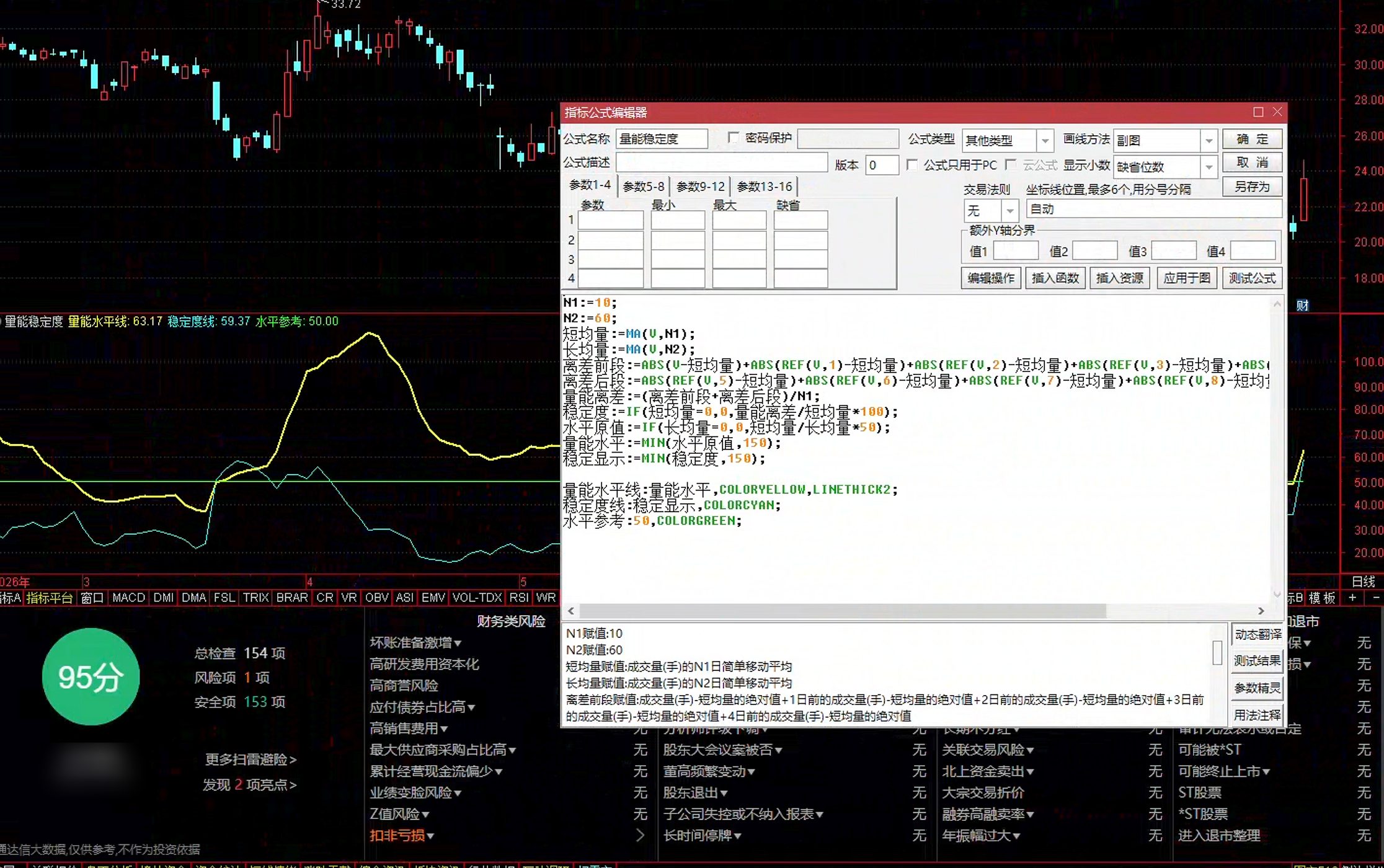The height and width of the screenshot is (868, 1384).
Task: Open the 公式类型 dropdown
Action: pyautogui.click(x=1045, y=141)
